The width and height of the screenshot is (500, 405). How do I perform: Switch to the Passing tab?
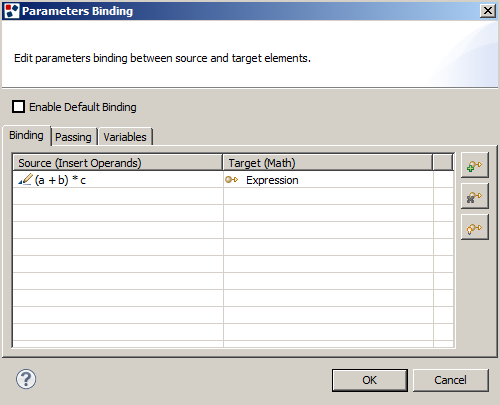click(73, 137)
